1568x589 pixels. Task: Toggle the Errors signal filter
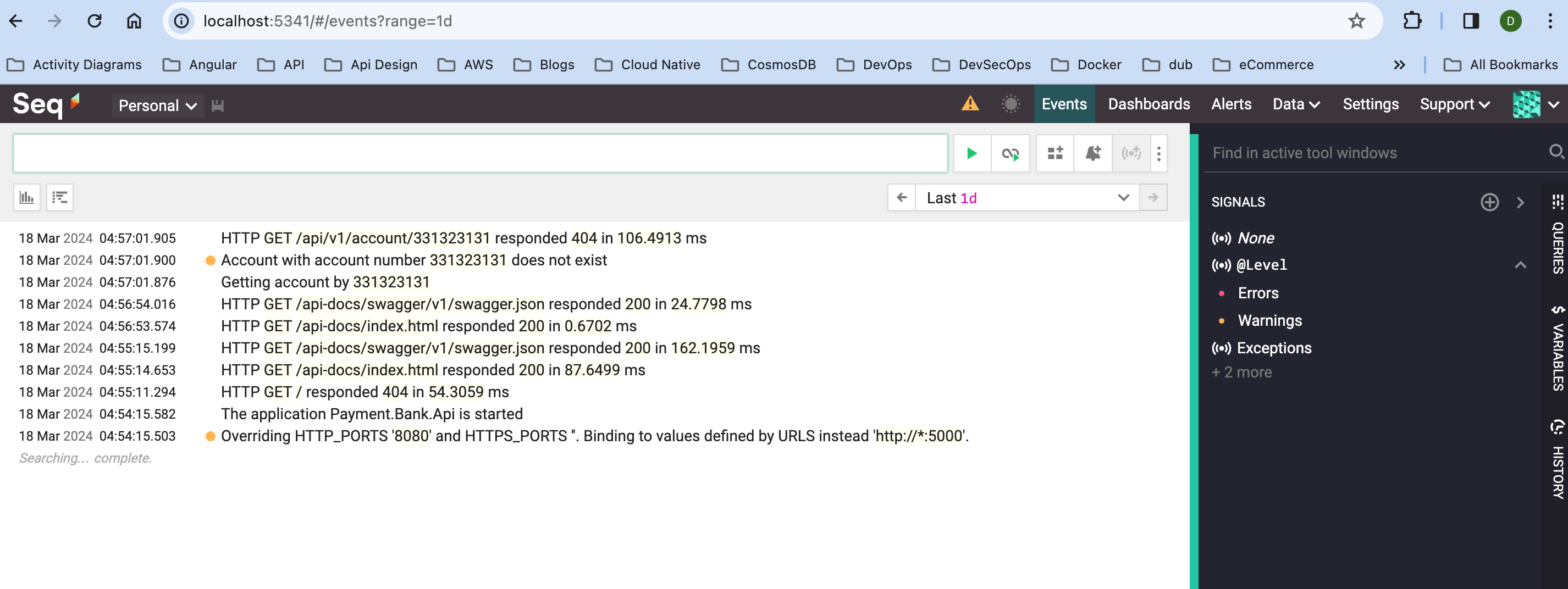coord(1257,293)
